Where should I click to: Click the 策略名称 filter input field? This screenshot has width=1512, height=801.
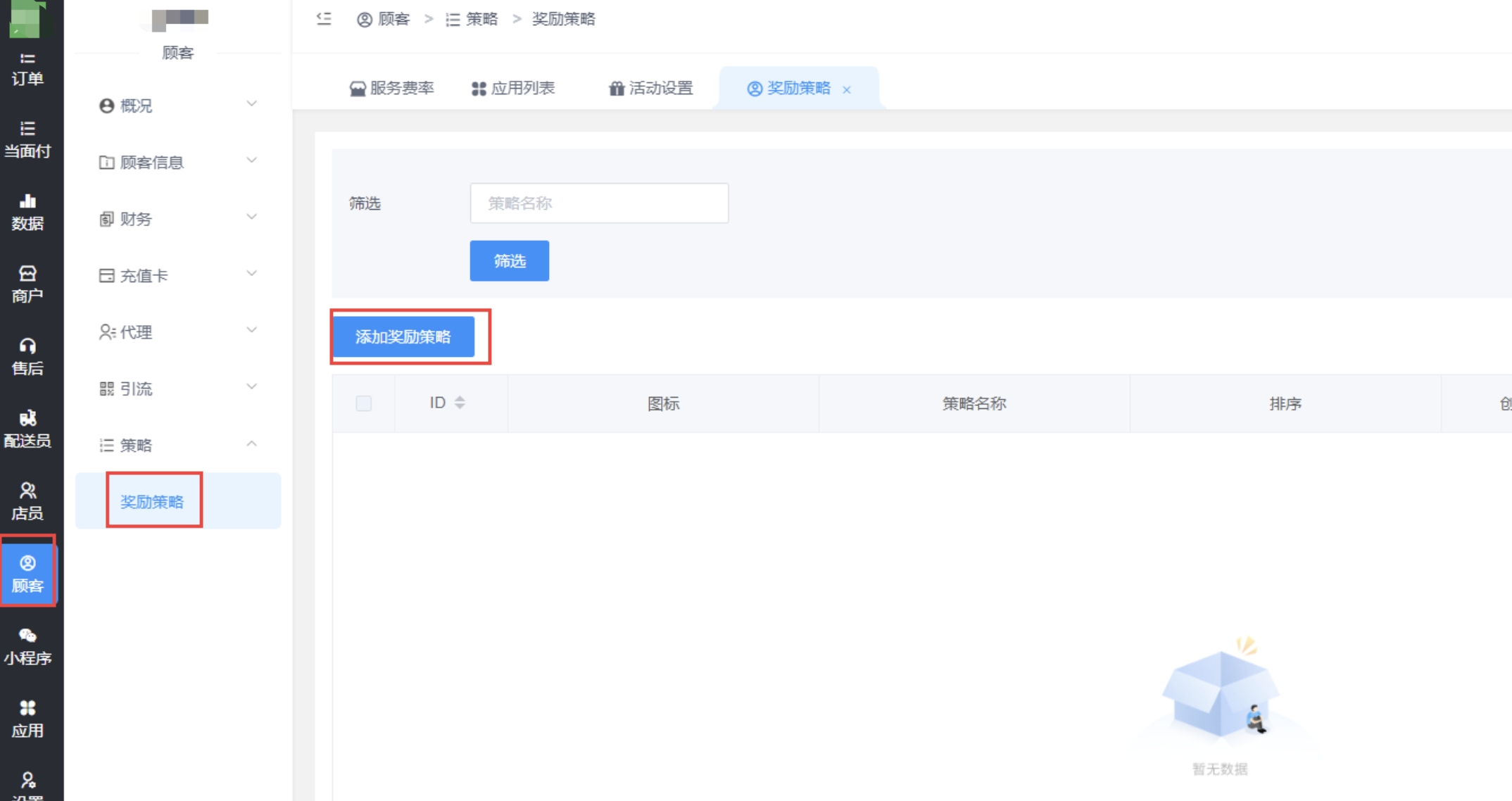tap(599, 203)
